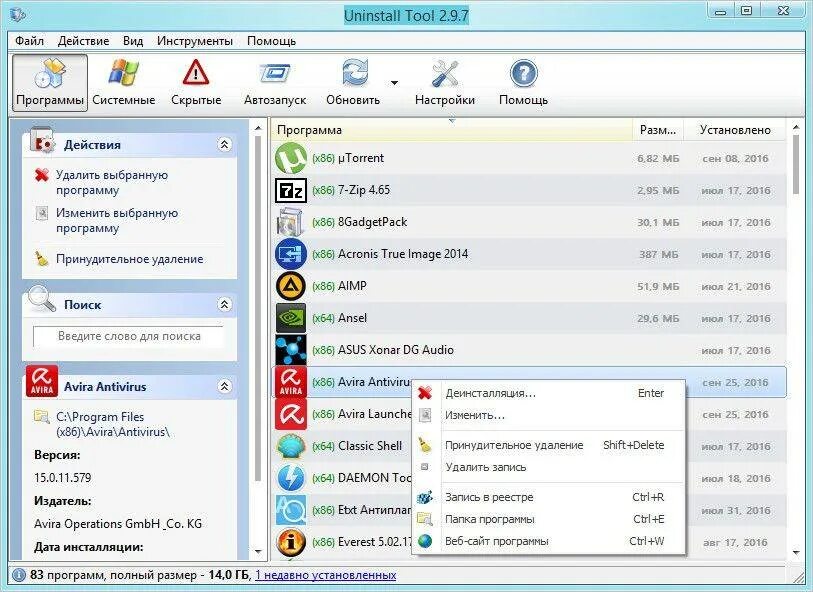Image resolution: width=813 pixels, height=592 pixels.
Task: Click the Avira Antivirus panel logo
Action: (42, 381)
